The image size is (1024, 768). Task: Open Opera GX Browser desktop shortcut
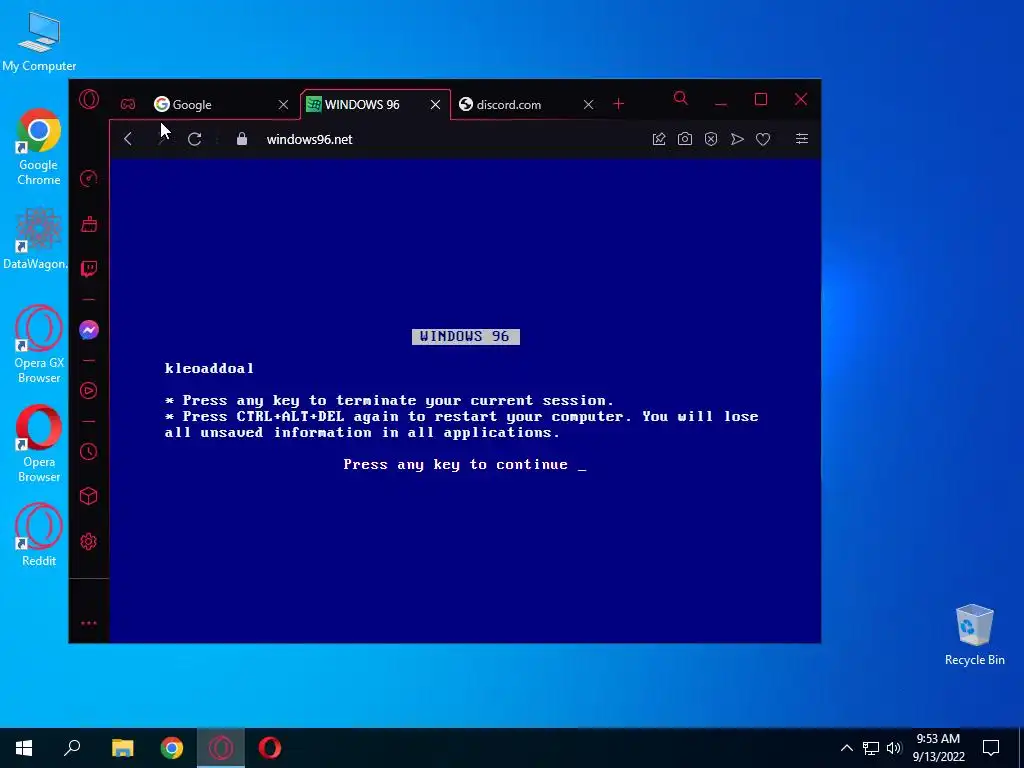[x=39, y=344]
